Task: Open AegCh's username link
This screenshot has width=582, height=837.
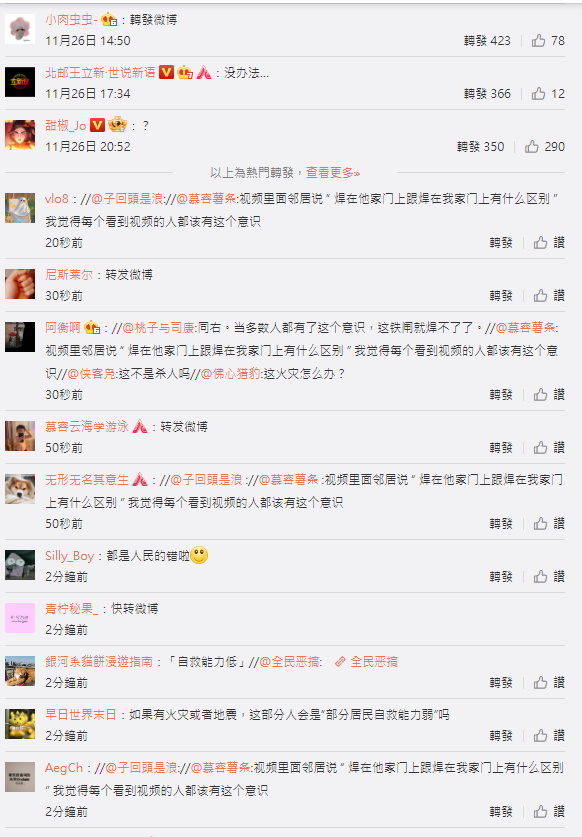Action: click(64, 768)
